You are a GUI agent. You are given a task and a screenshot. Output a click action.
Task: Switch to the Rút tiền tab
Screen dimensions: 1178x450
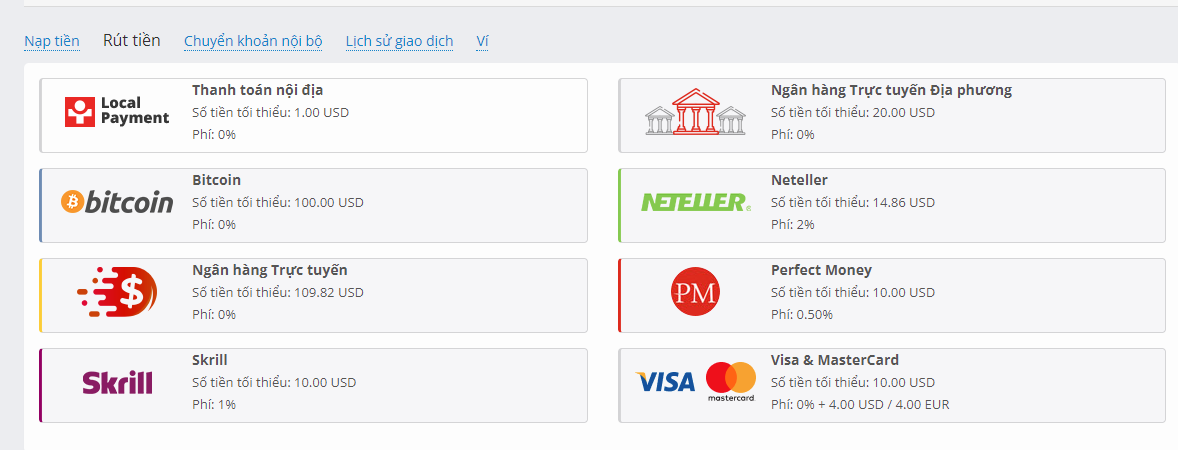131,41
